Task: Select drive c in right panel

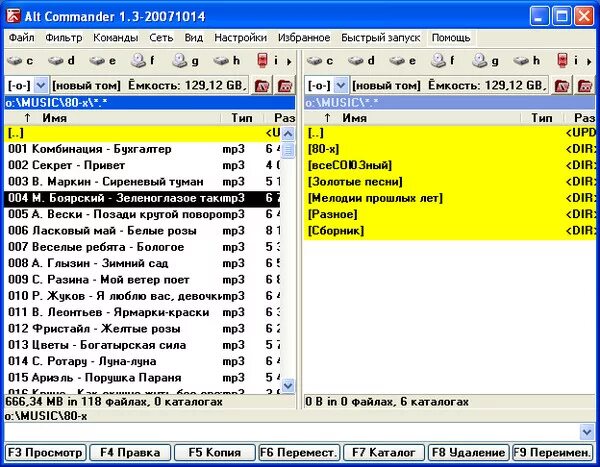Action: pos(320,60)
